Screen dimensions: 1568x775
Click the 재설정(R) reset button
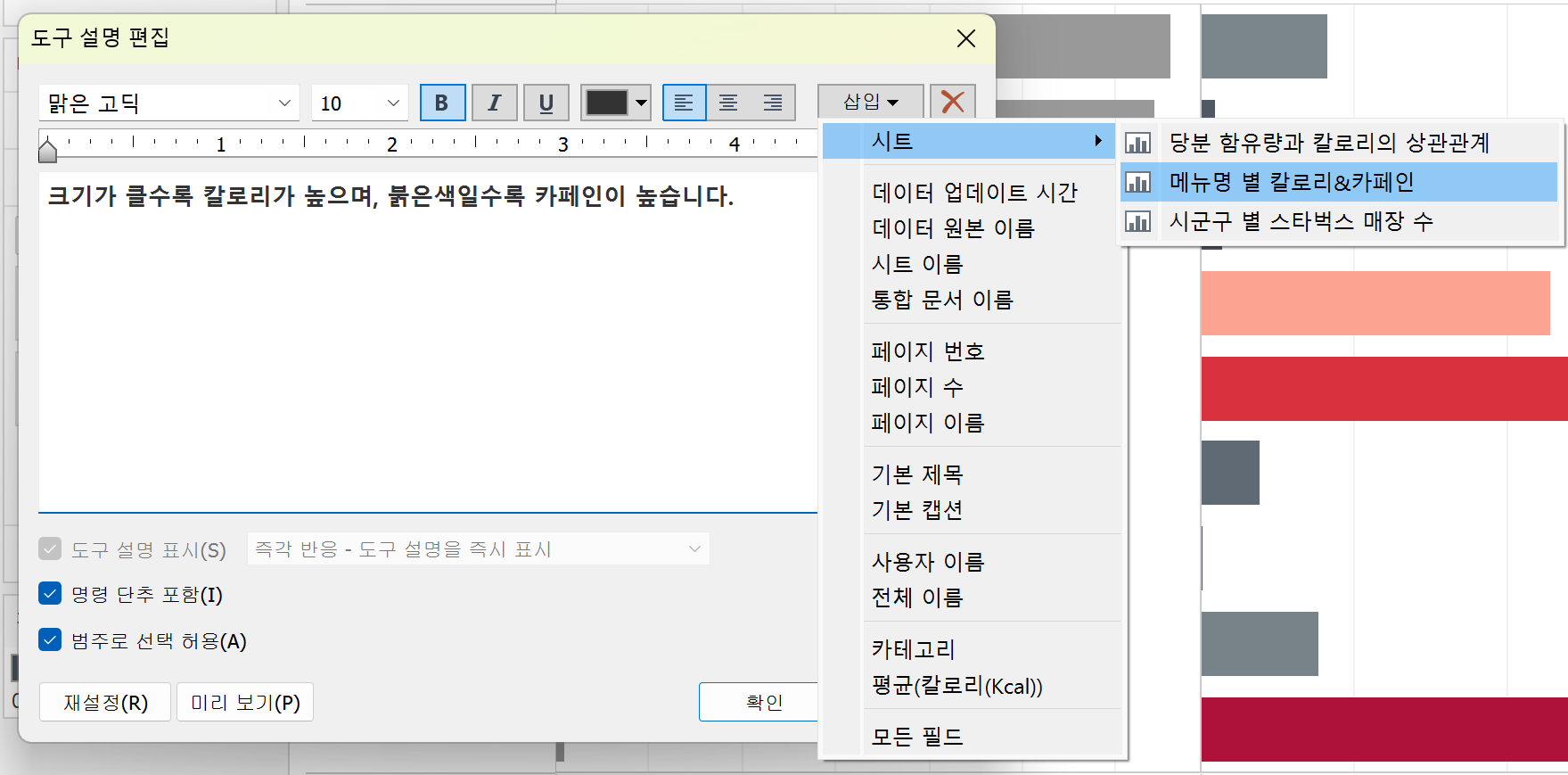click(105, 702)
